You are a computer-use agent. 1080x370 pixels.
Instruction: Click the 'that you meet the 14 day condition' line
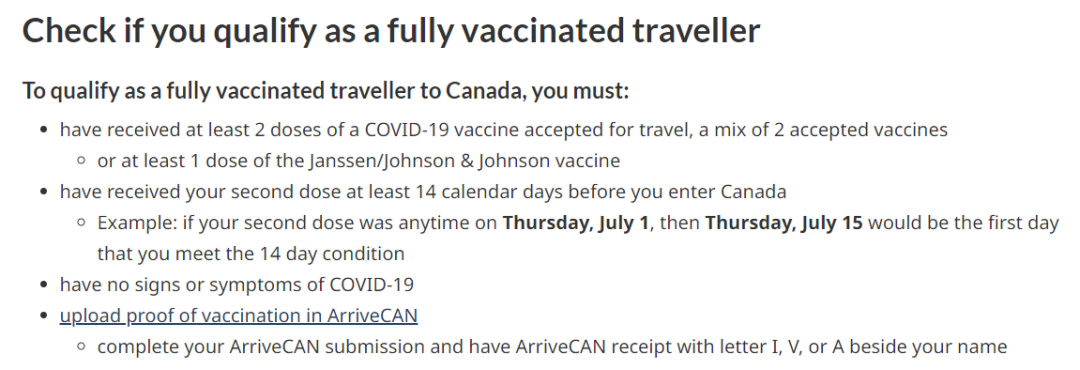pyautogui.click(x=251, y=254)
